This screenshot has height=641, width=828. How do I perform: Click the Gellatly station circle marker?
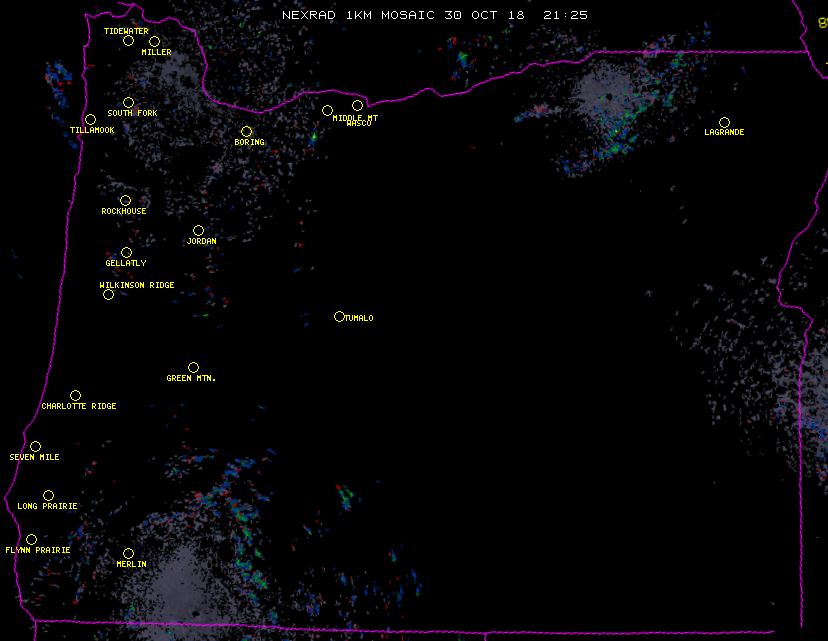coord(126,252)
